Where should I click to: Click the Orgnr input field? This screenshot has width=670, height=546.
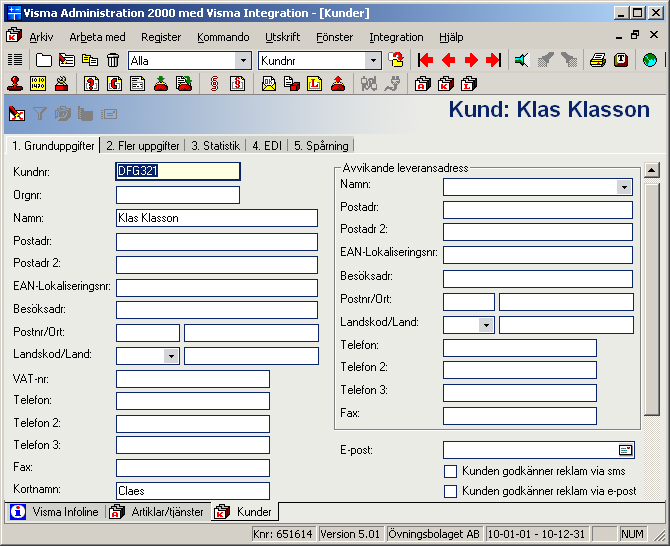[178, 195]
